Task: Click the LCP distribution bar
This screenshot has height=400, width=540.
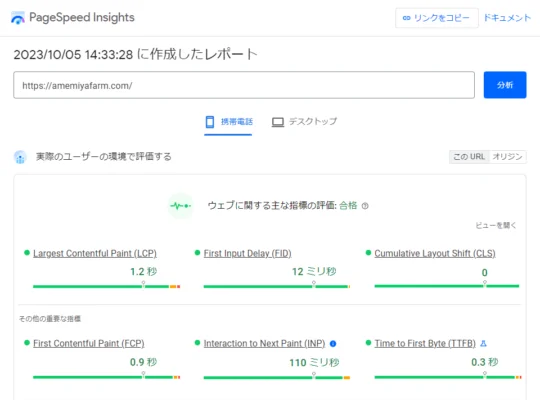Action: pos(106,286)
